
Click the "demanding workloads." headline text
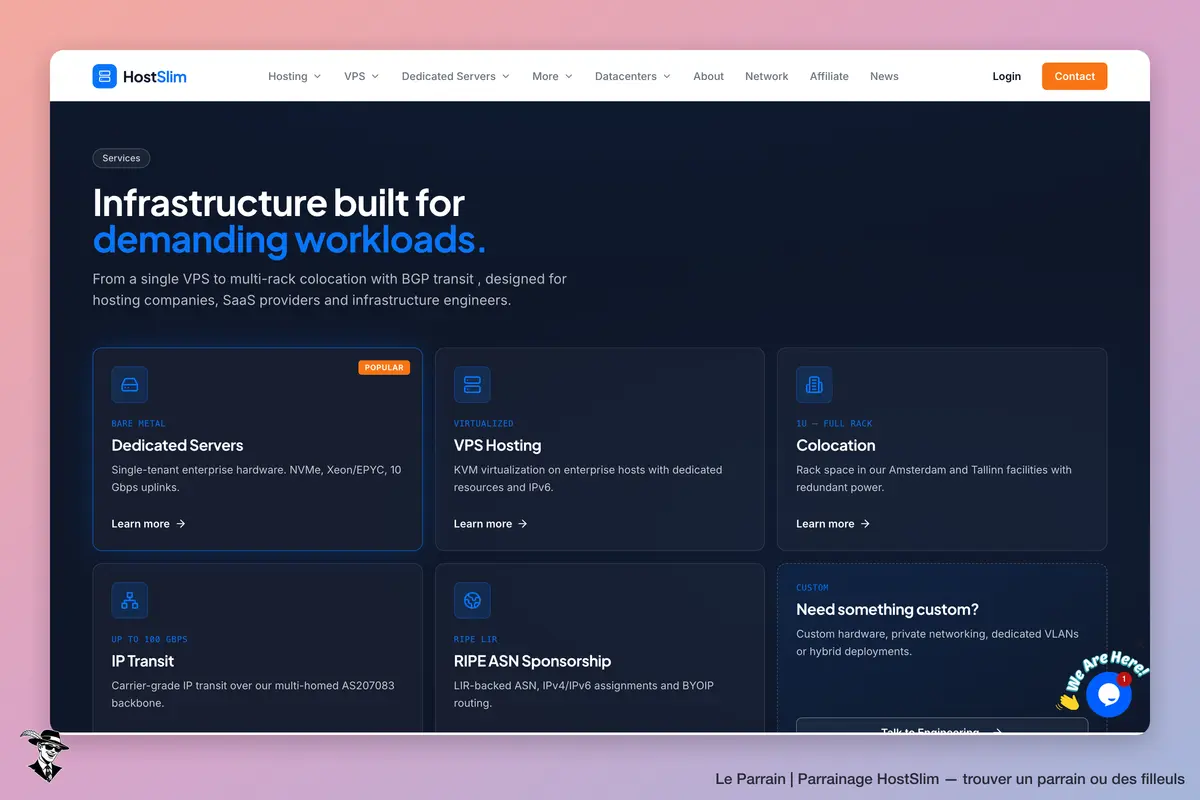click(290, 240)
